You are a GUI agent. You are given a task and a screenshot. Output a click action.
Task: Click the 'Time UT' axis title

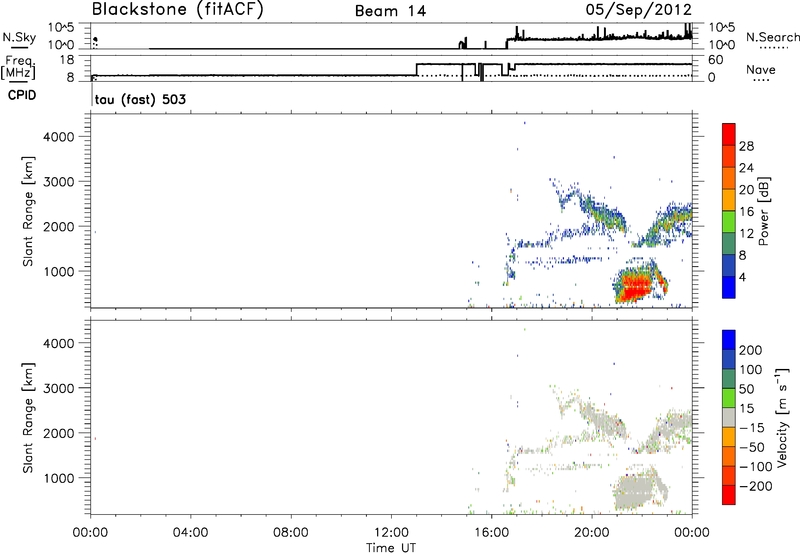pyautogui.click(x=391, y=548)
